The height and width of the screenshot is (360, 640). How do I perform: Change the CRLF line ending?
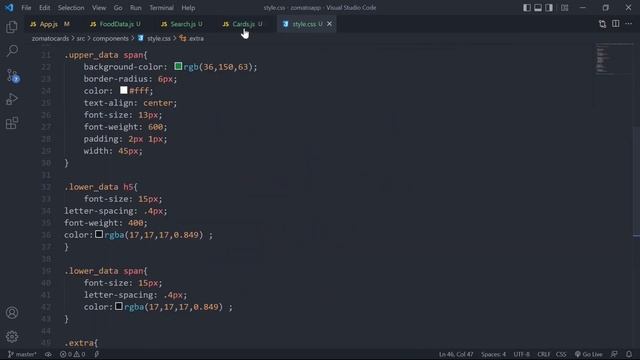pos(544,354)
